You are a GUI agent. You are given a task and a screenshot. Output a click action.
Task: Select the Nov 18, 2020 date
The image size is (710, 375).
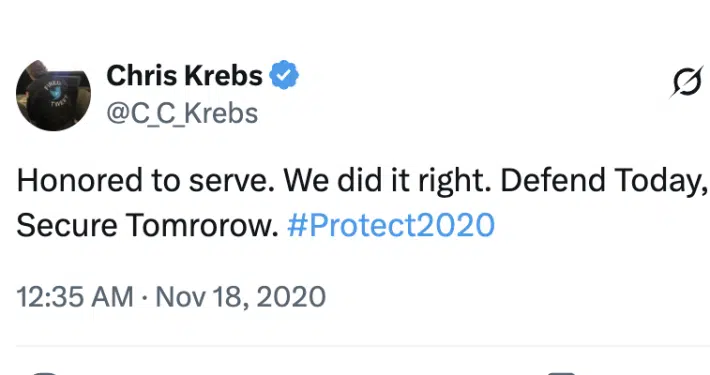click(241, 297)
